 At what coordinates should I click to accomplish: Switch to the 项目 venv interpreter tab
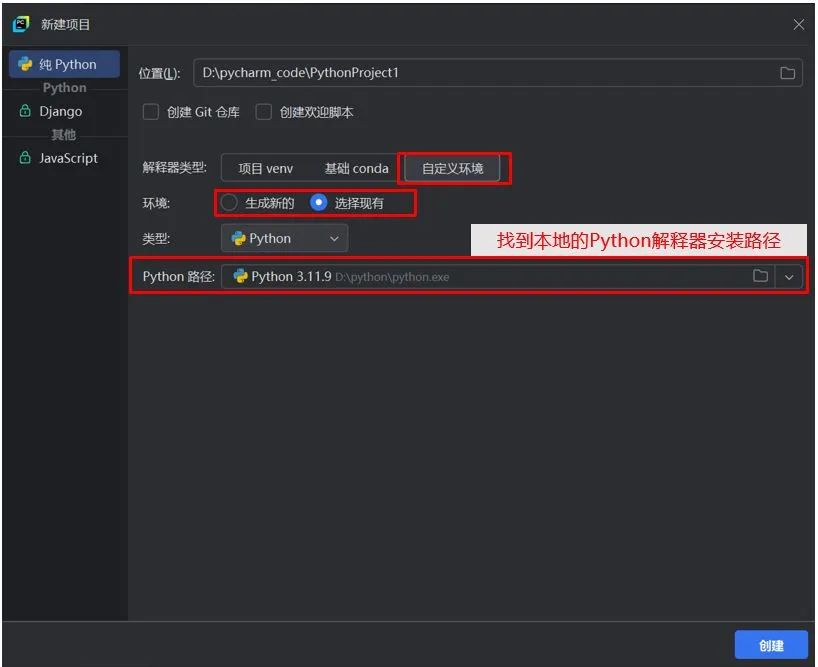coord(266,168)
